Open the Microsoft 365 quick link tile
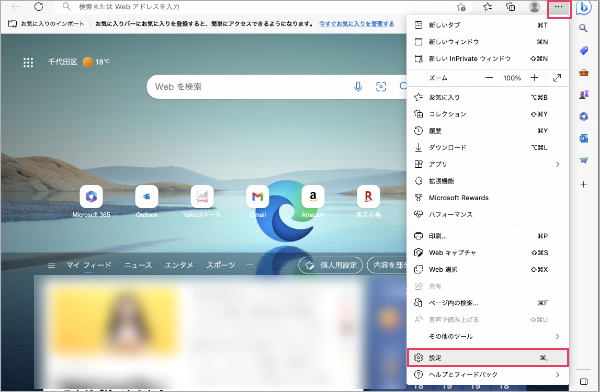This screenshot has height=392, width=600. 91,201
